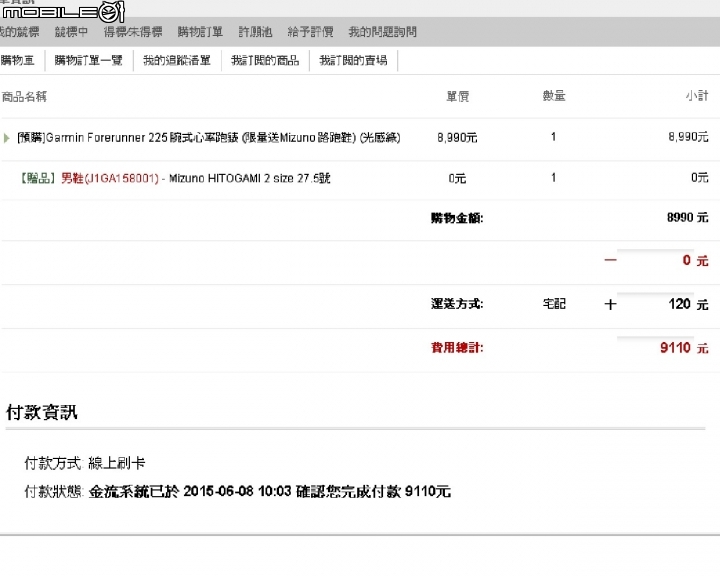Select the 購物金額 label

pos(457,218)
